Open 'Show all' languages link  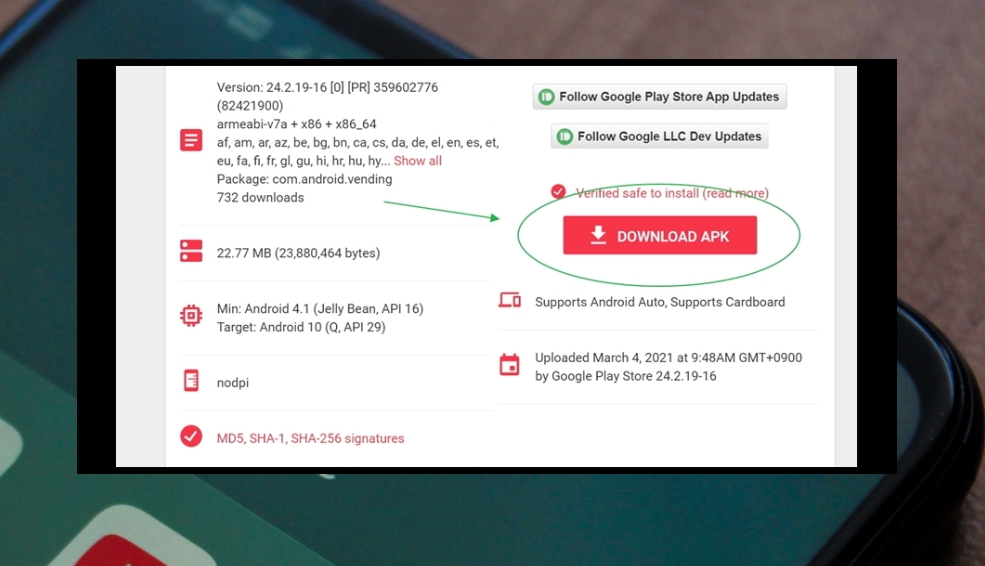coord(418,161)
